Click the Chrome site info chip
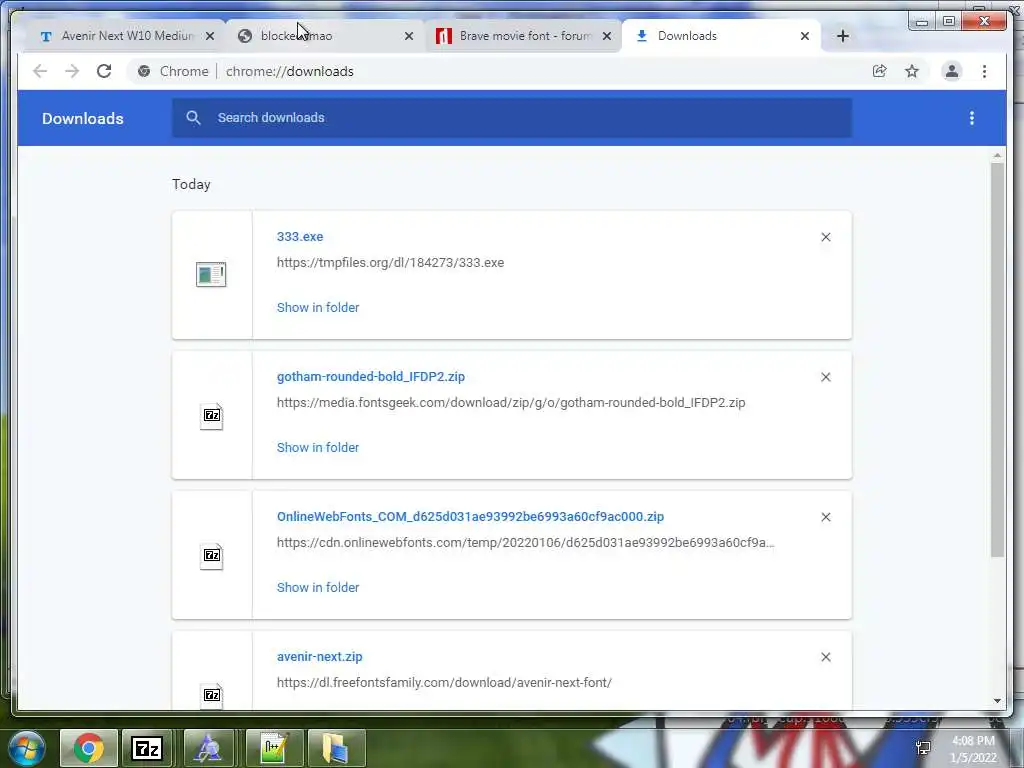Viewport: 1024px width, 768px height. coord(173,71)
